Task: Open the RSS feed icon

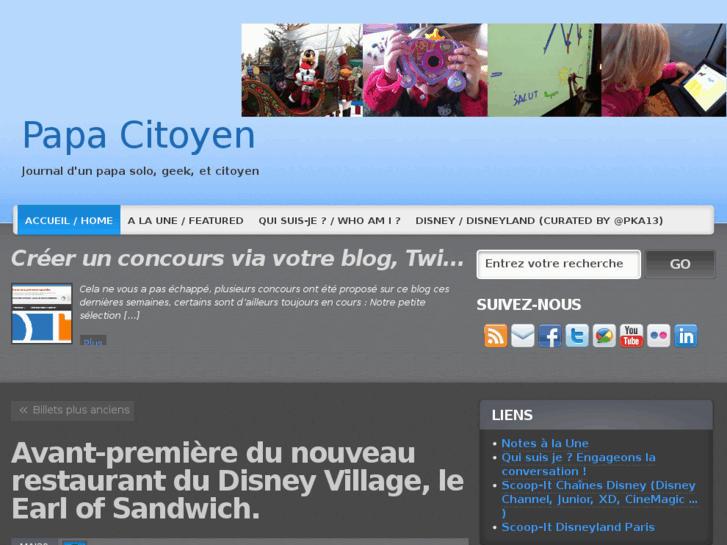Action: (x=495, y=336)
